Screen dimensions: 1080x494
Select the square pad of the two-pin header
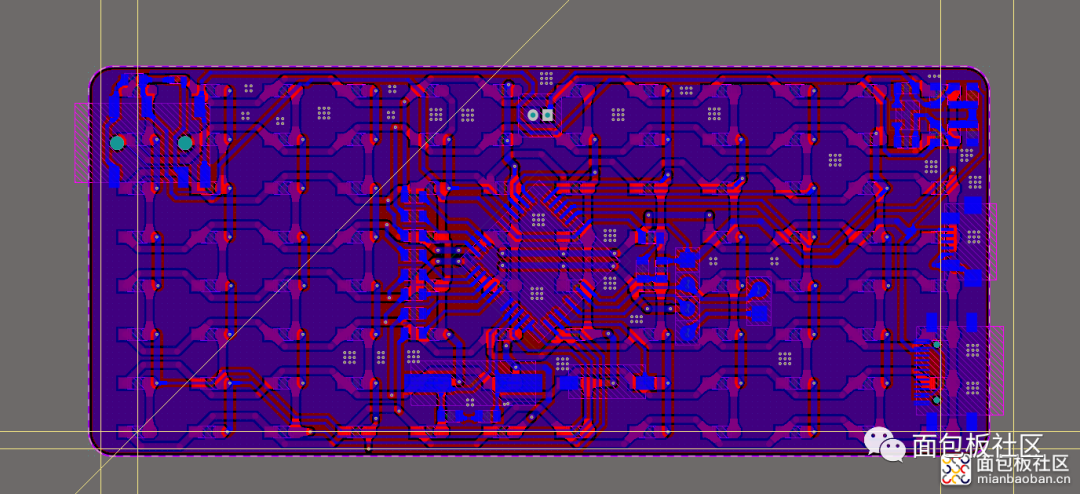548,115
